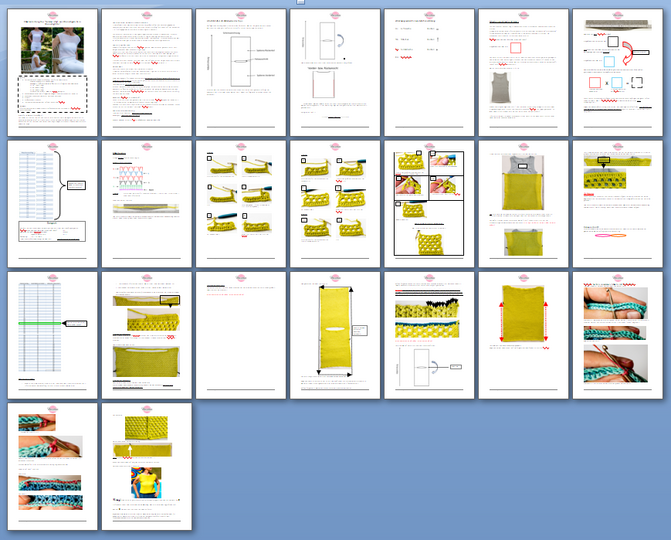Select the page with zigzag stitch chart
This screenshot has height=540, width=671.
click(146, 202)
